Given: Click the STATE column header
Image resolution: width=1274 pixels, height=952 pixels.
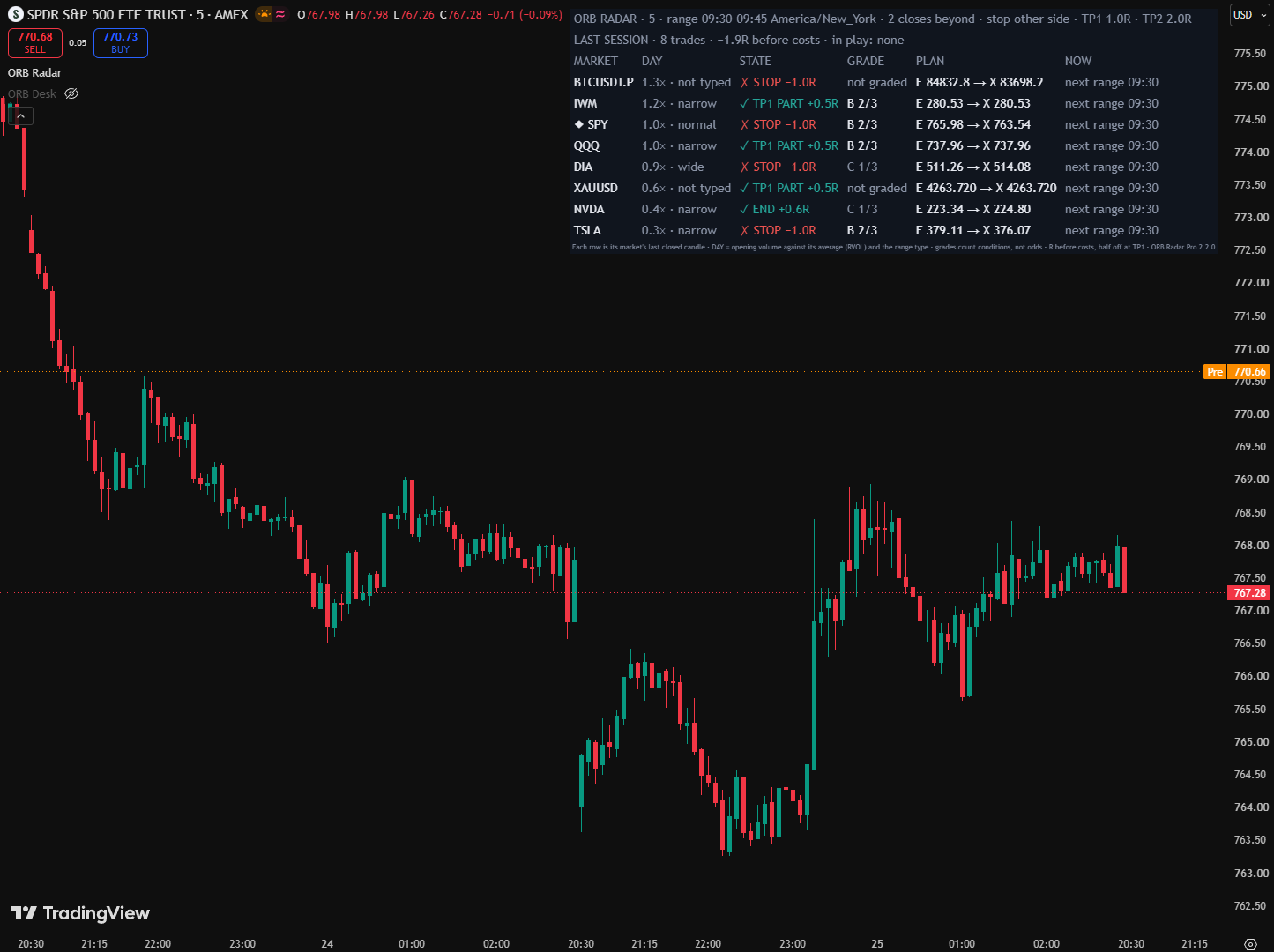Looking at the screenshot, I should [756, 61].
